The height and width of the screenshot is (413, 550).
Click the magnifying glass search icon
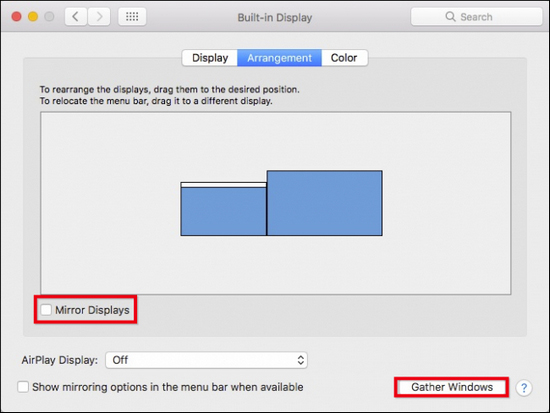point(450,16)
